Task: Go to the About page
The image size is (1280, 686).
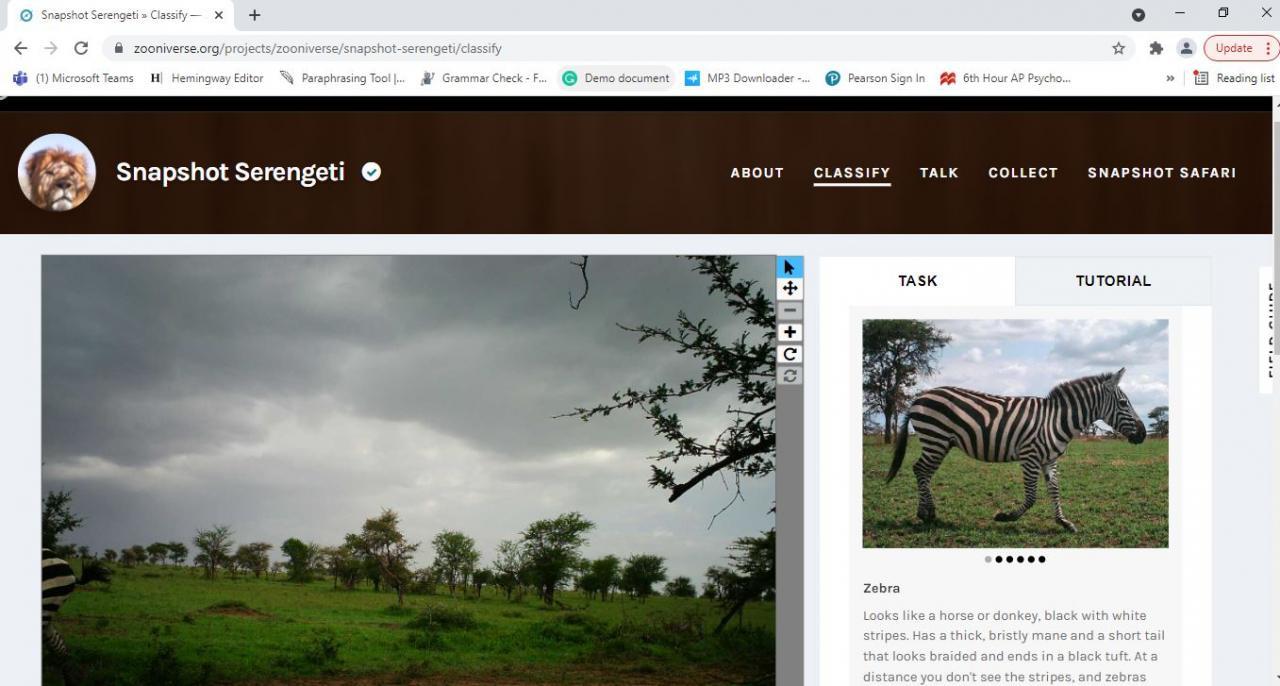Action: (x=757, y=173)
